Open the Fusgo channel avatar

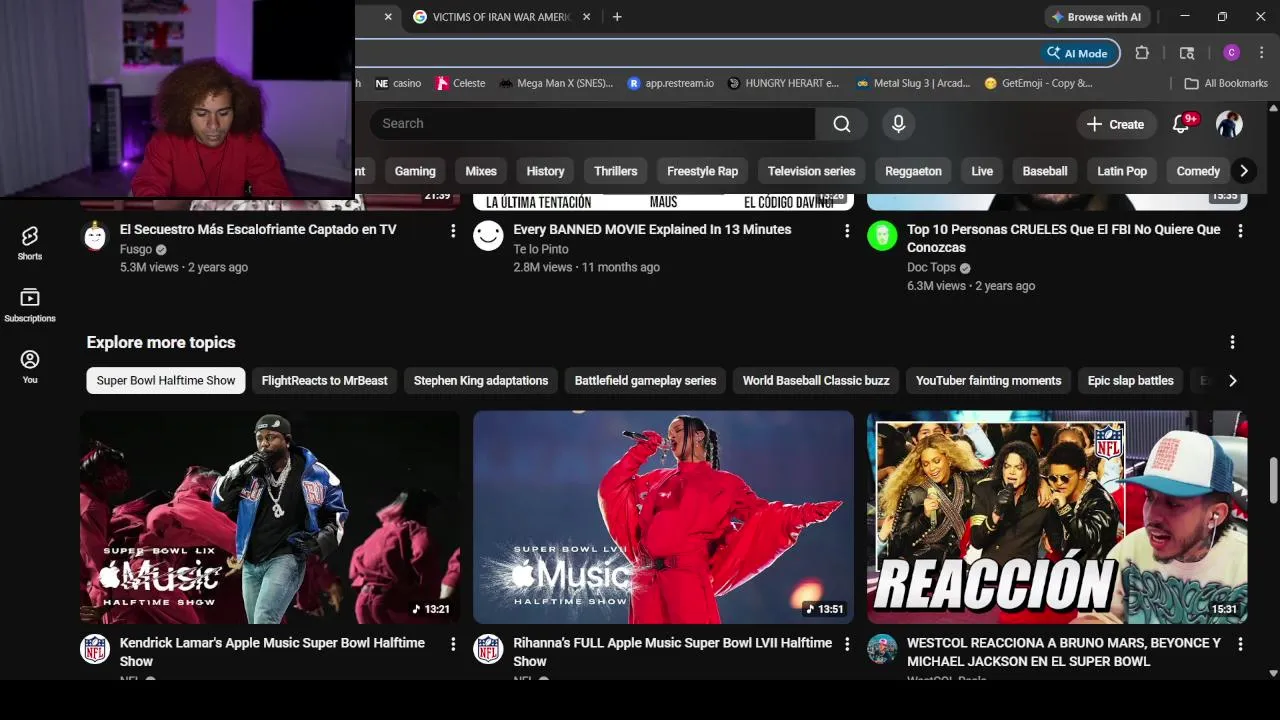click(95, 236)
